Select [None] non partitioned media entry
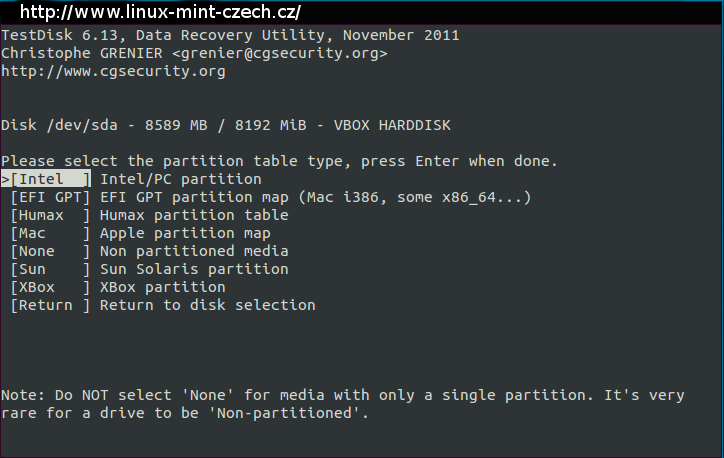The image size is (724, 458). [x=50, y=251]
